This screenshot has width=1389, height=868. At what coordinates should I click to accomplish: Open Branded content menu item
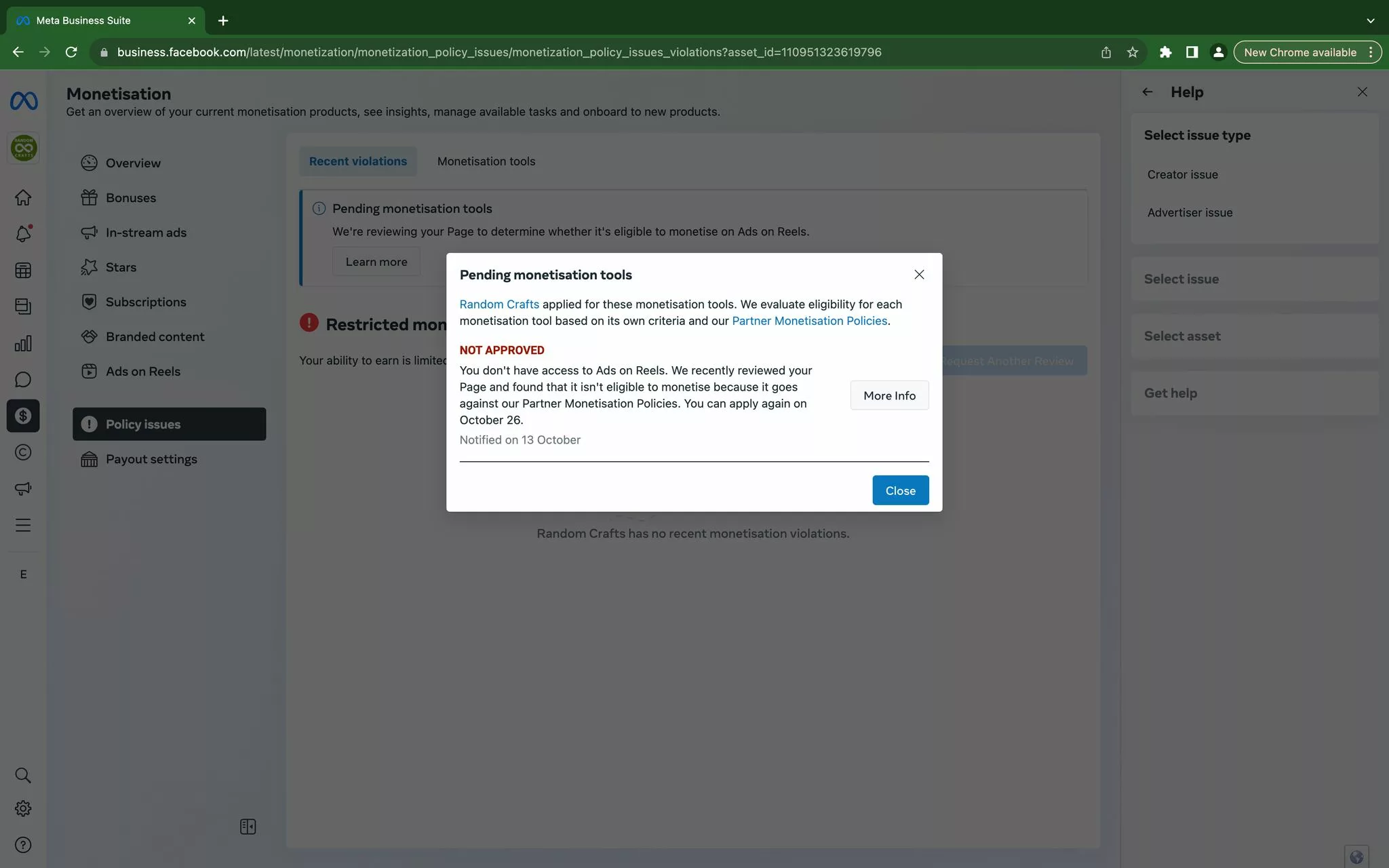pos(170,336)
